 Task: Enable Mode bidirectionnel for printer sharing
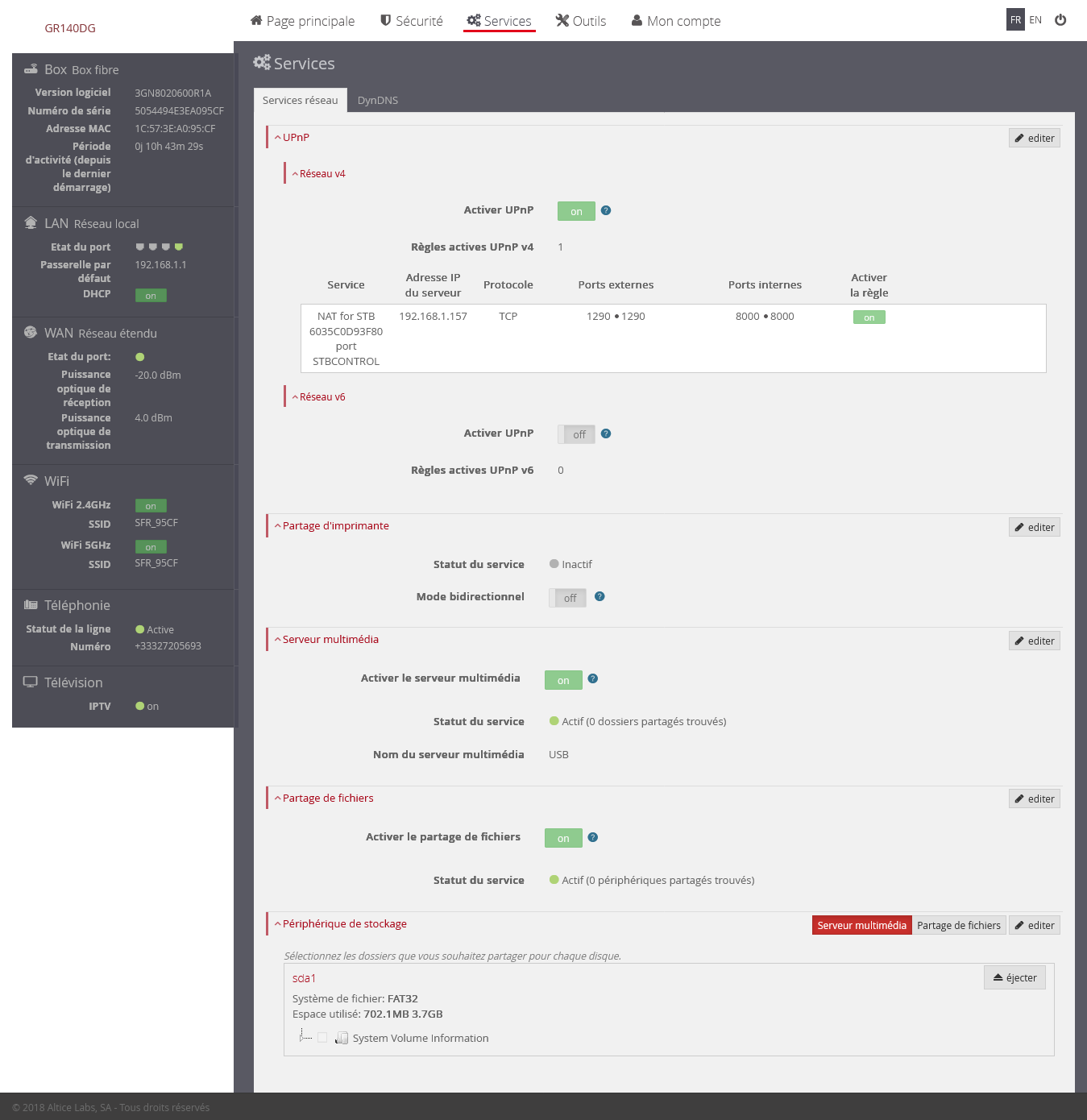pos(567,597)
